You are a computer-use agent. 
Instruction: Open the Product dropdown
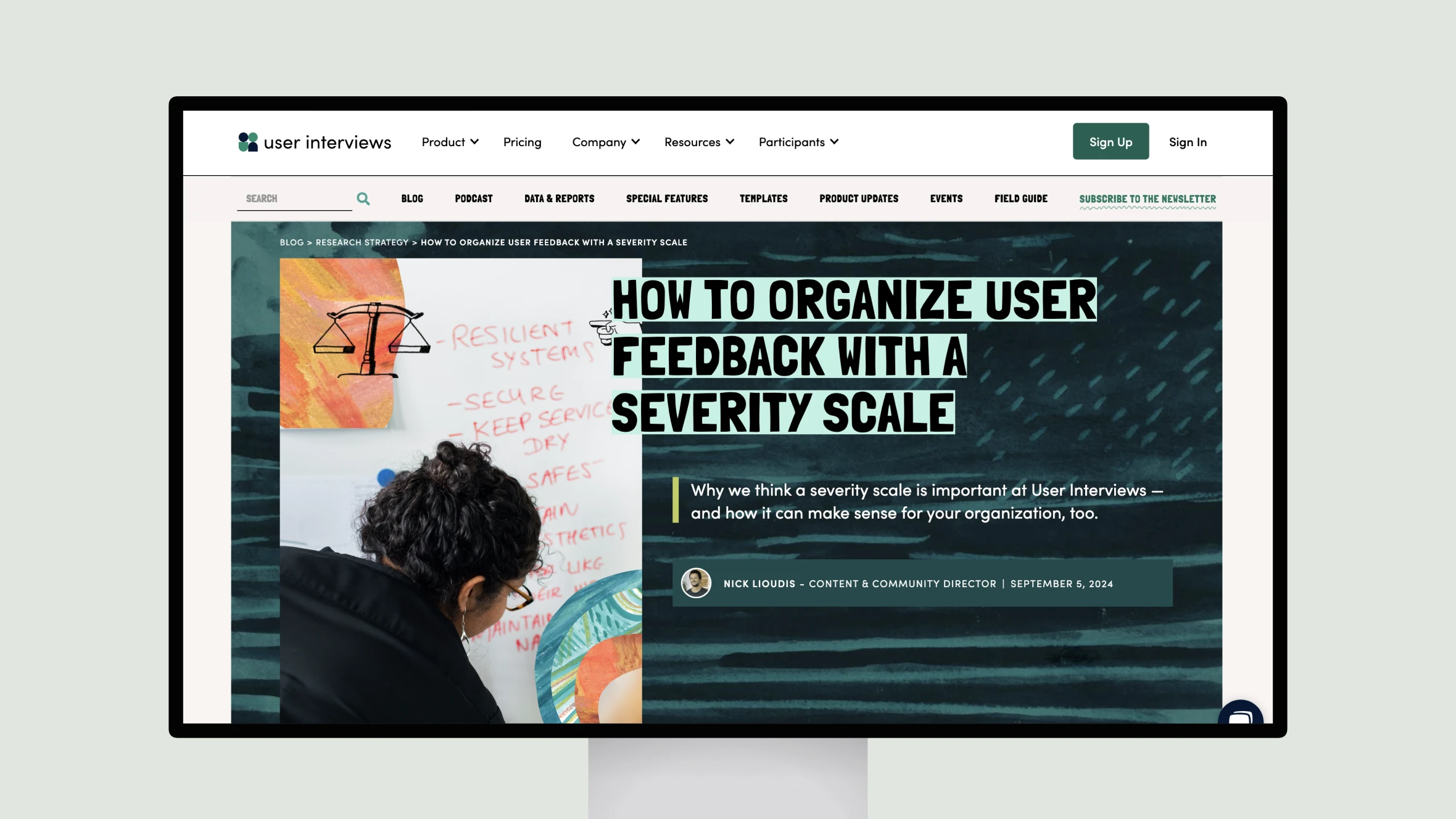tap(448, 141)
